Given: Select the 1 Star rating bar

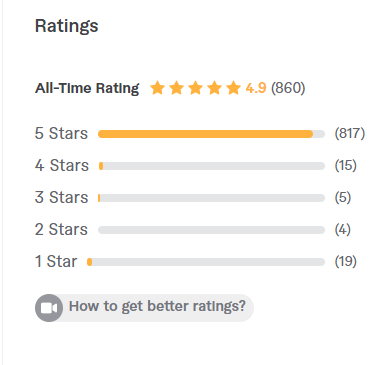Looking at the screenshot, I should [206, 262].
